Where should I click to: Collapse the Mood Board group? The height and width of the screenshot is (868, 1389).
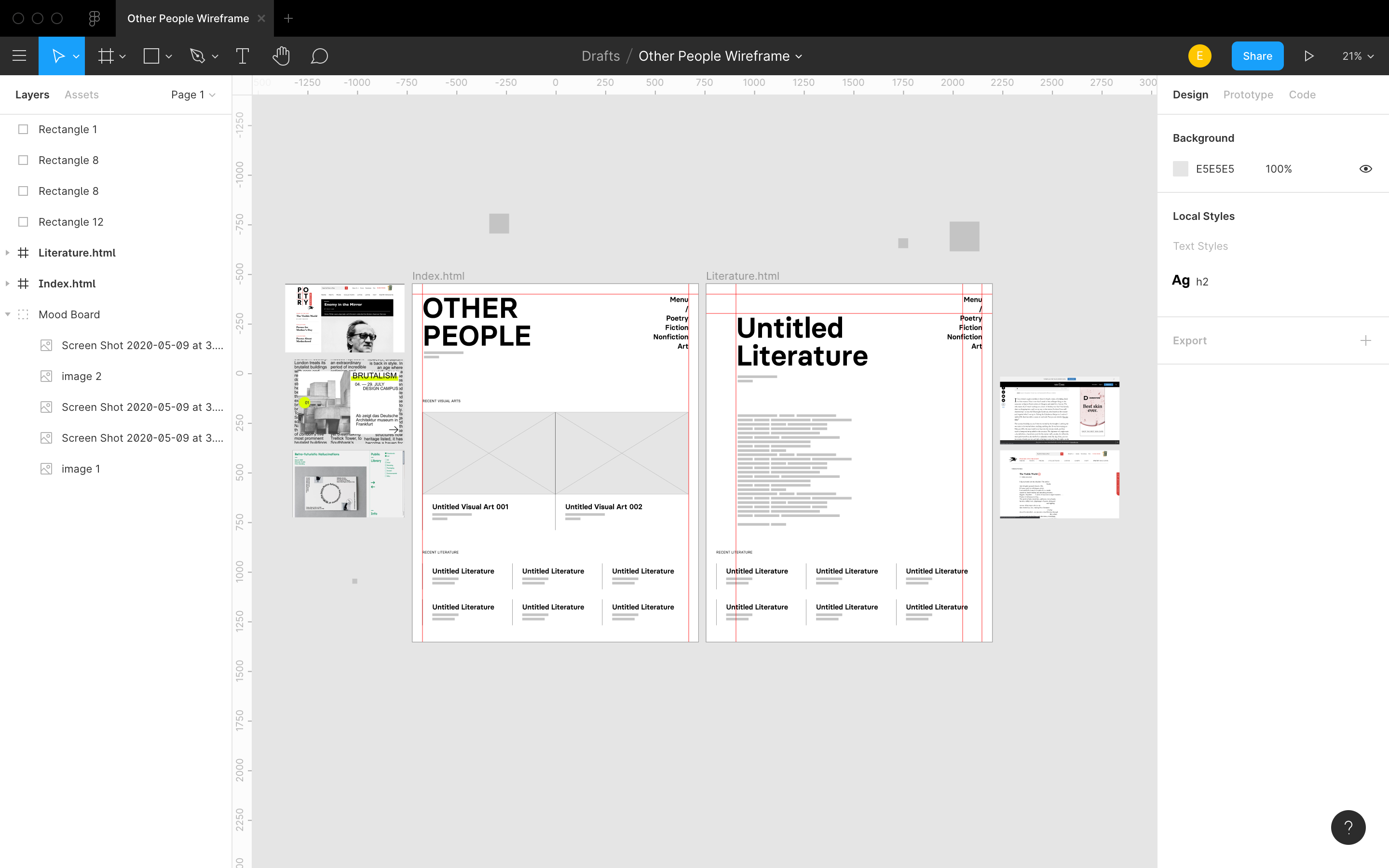7,314
